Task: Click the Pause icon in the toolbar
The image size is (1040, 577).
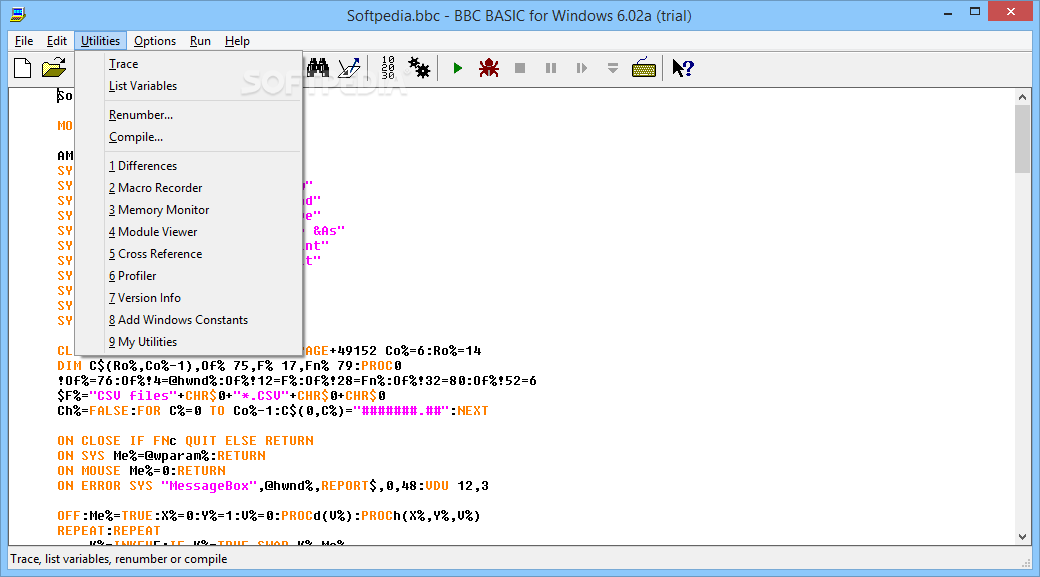Action: (x=551, y=68)
